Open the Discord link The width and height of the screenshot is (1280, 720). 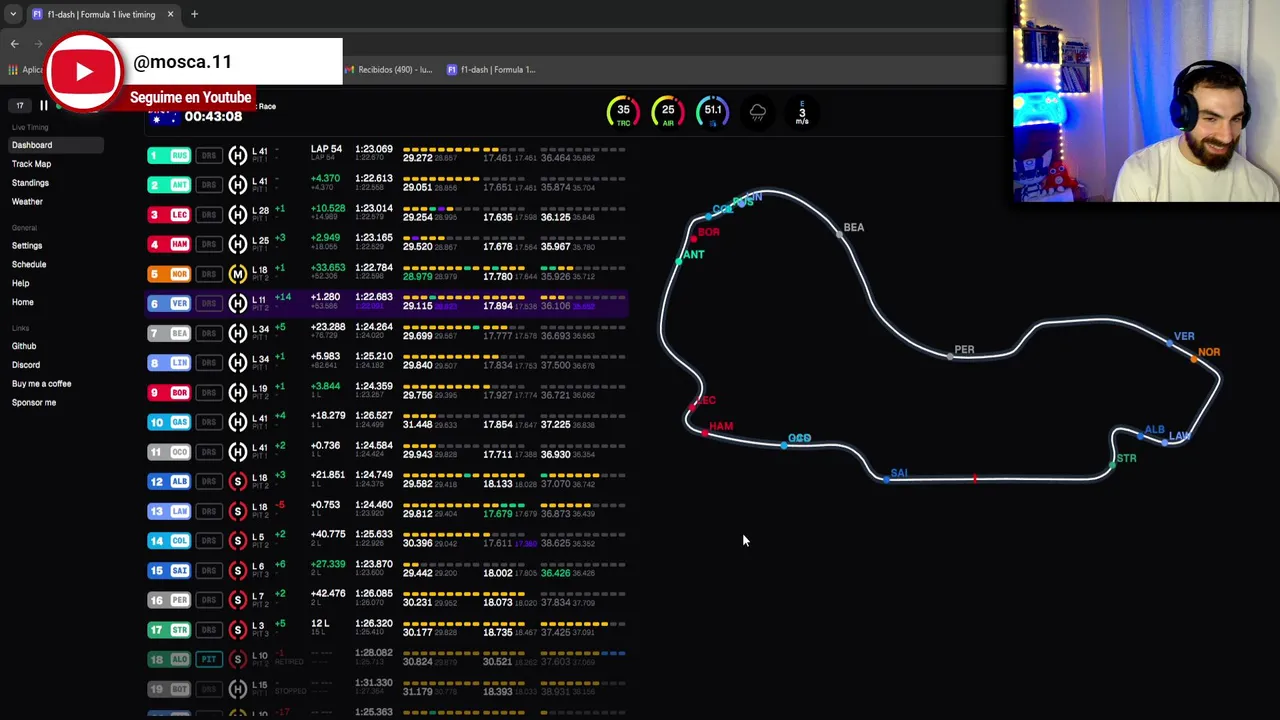click(26, 365)
